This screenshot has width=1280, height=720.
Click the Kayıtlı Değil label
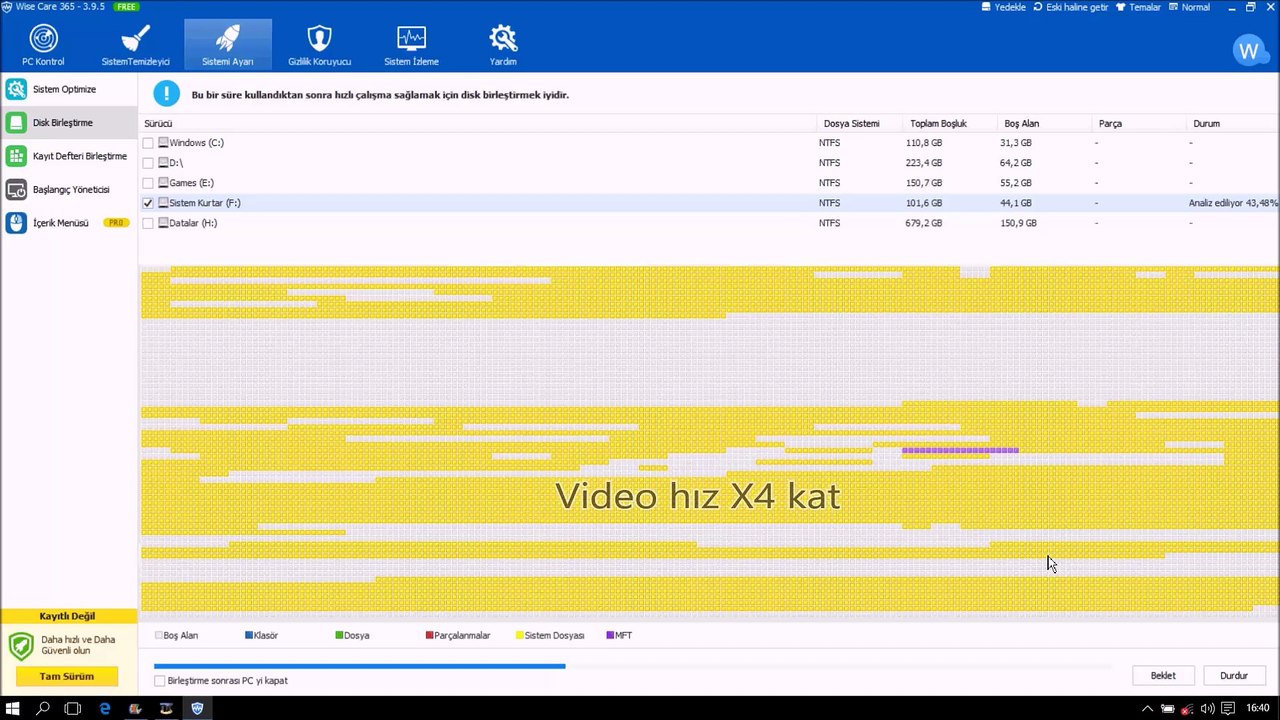(67, 616)
